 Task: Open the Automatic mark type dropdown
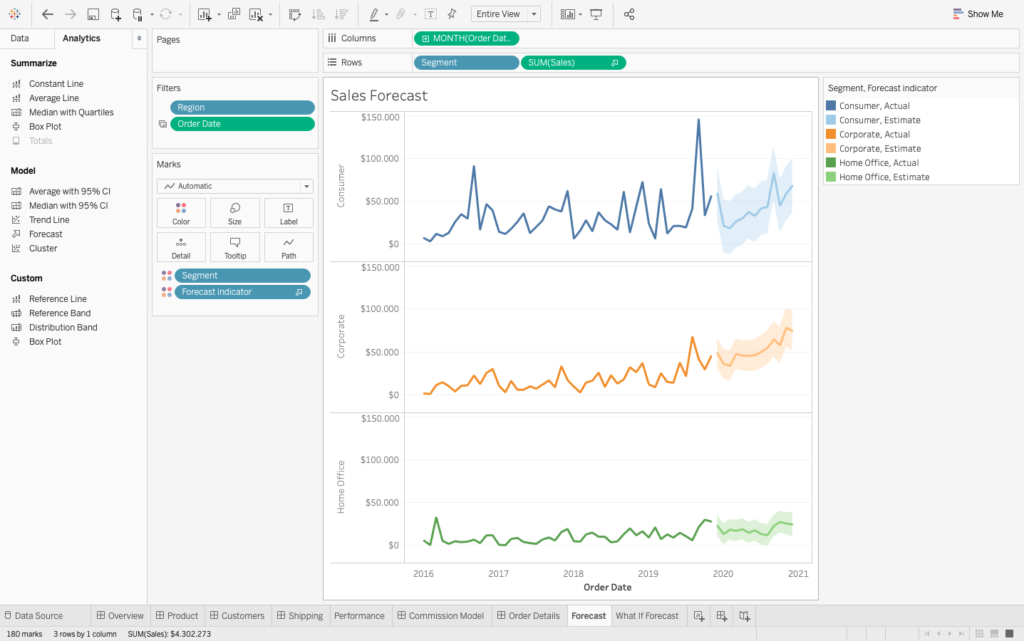point(235,186)
